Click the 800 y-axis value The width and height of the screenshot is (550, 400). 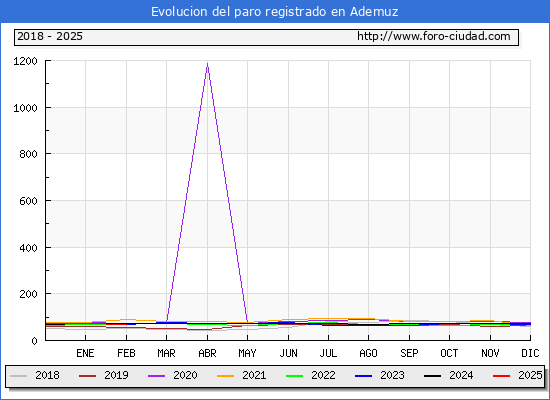28,154
